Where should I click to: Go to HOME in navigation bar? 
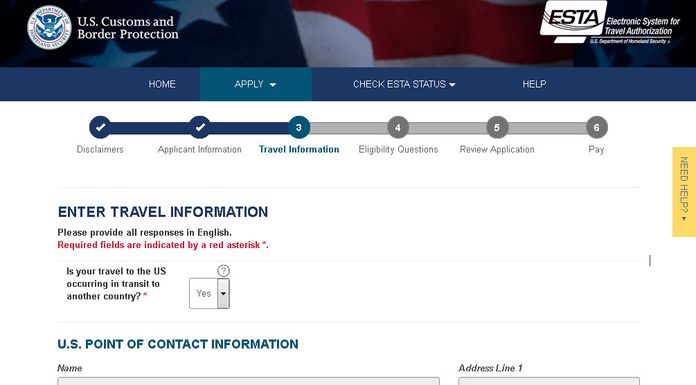click(162, 84)
